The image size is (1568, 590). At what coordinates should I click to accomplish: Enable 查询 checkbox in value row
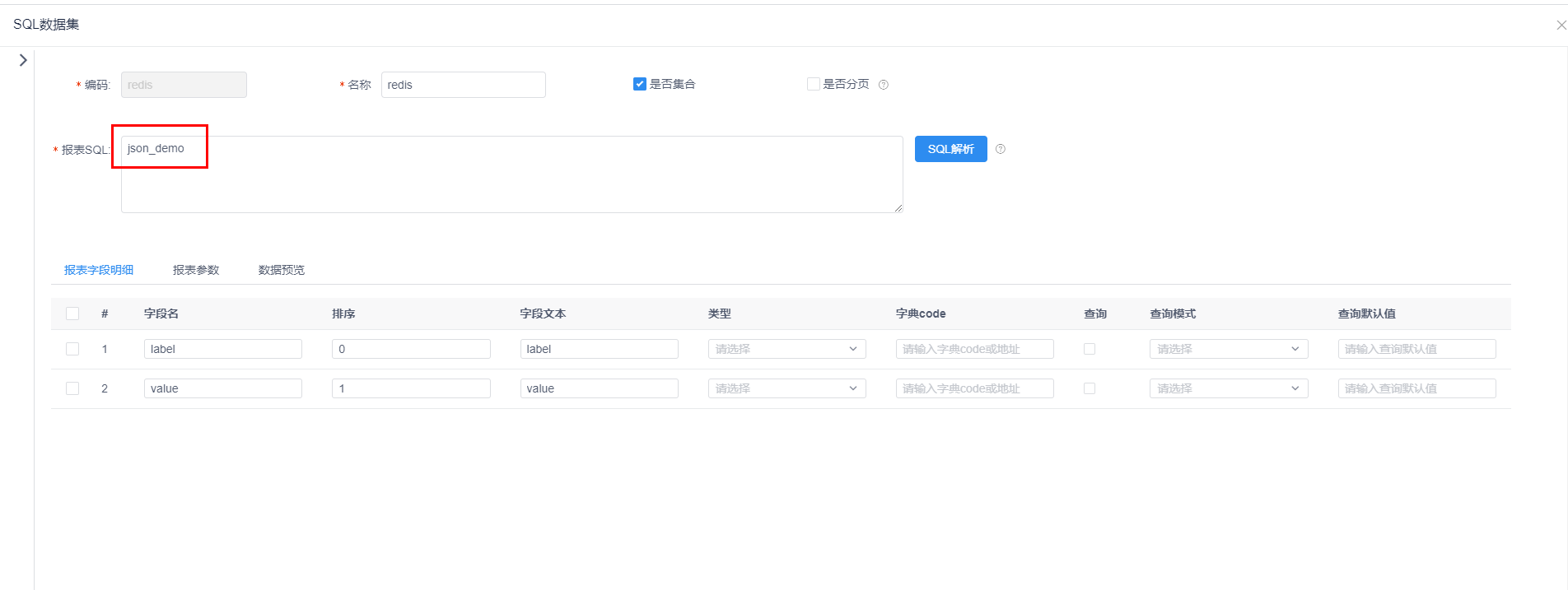tap(1090, 388)
